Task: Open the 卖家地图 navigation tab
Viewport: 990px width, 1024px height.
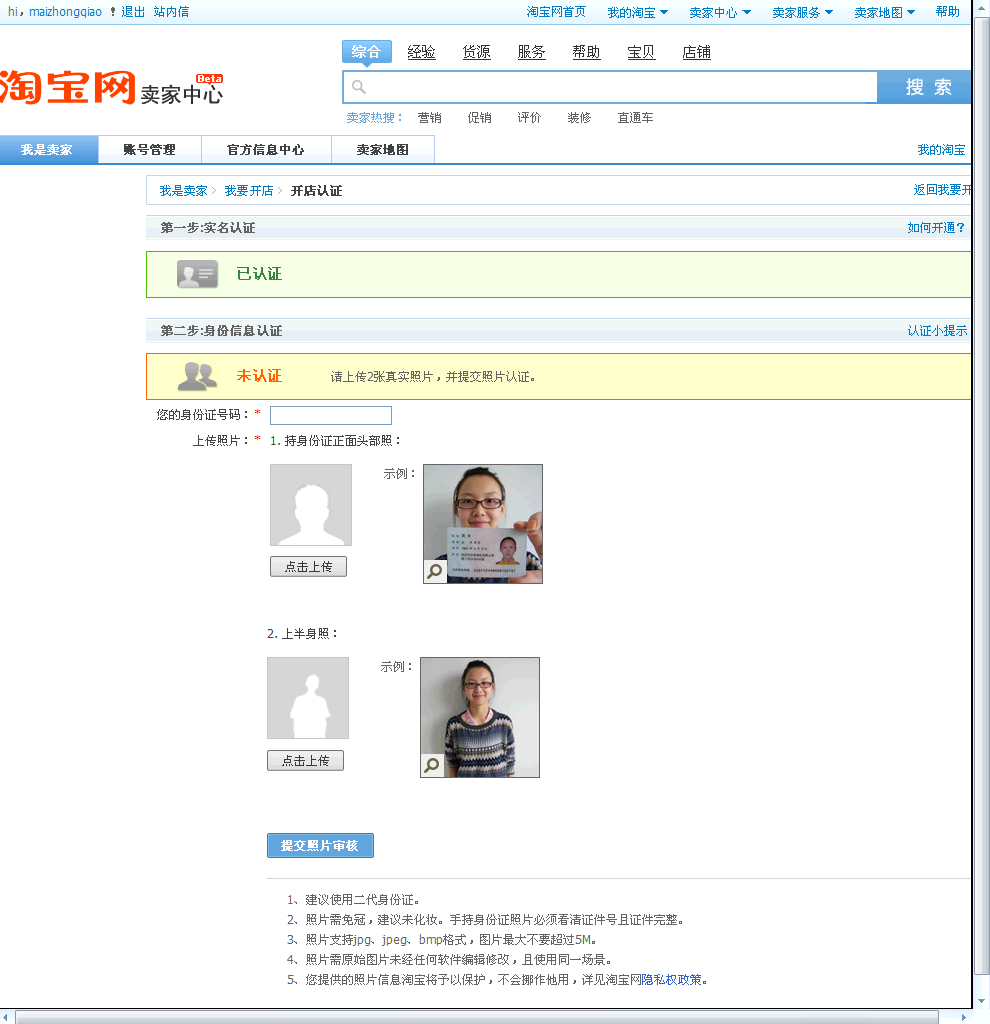Action: coord(383,150)
